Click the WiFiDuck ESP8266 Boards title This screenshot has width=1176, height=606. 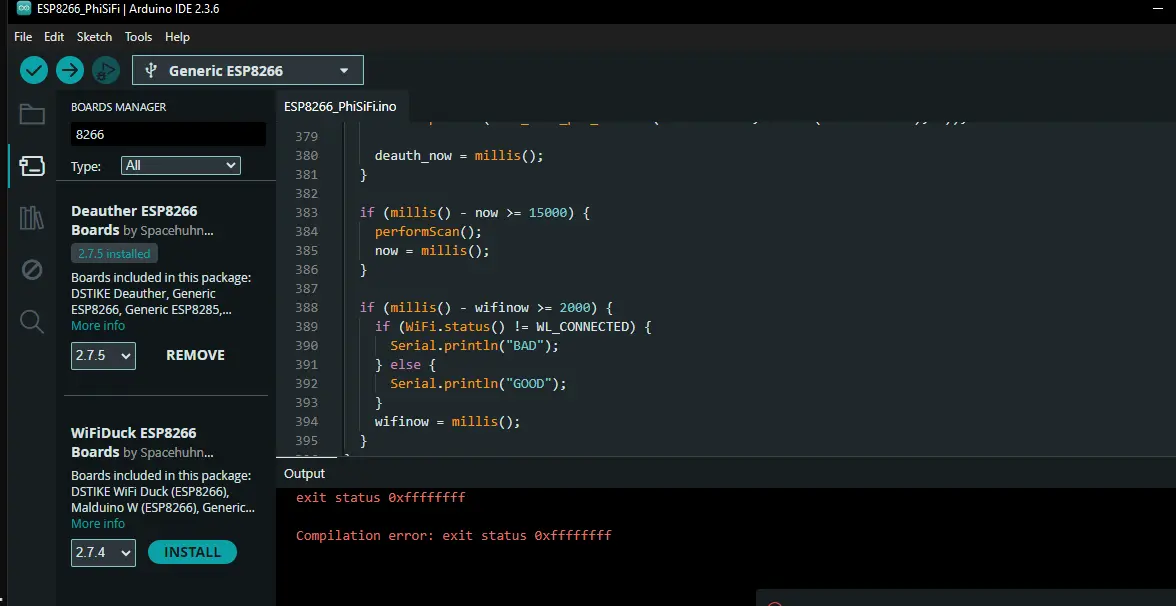pos(134,442)
